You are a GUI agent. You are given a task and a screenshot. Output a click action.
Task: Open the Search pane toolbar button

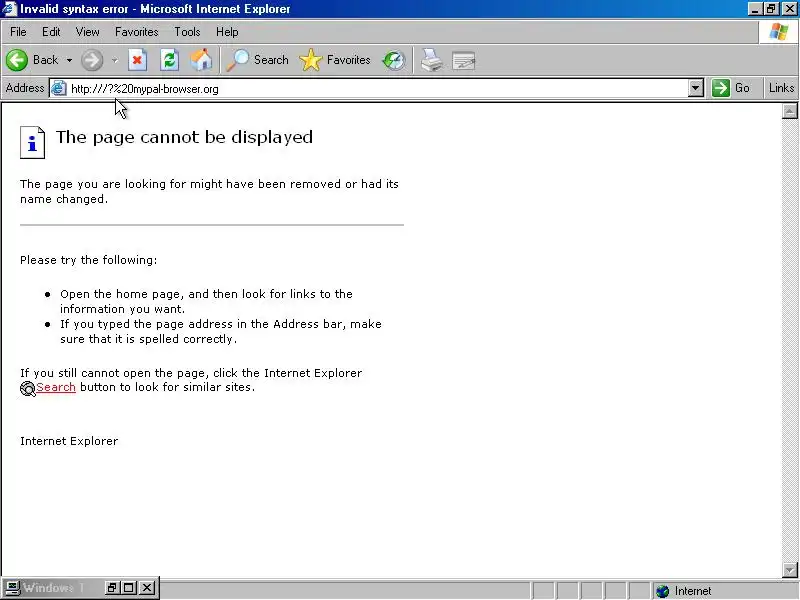(x=258, y=60)
